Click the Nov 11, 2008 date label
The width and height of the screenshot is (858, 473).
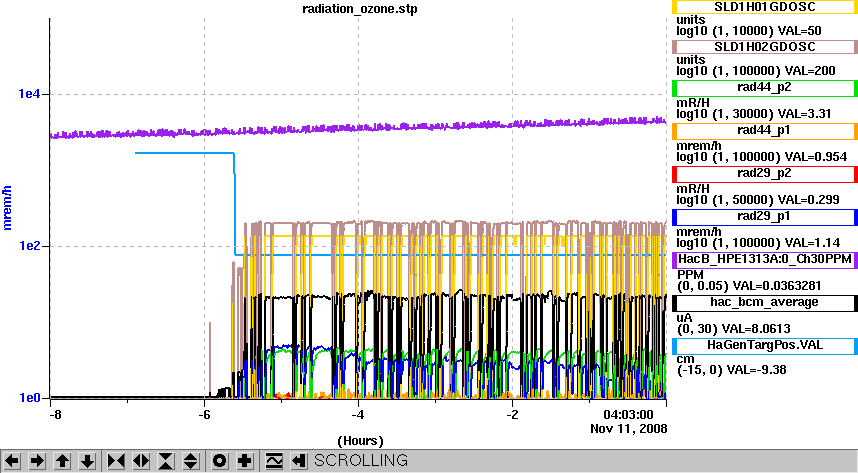(x=629, y=429)
